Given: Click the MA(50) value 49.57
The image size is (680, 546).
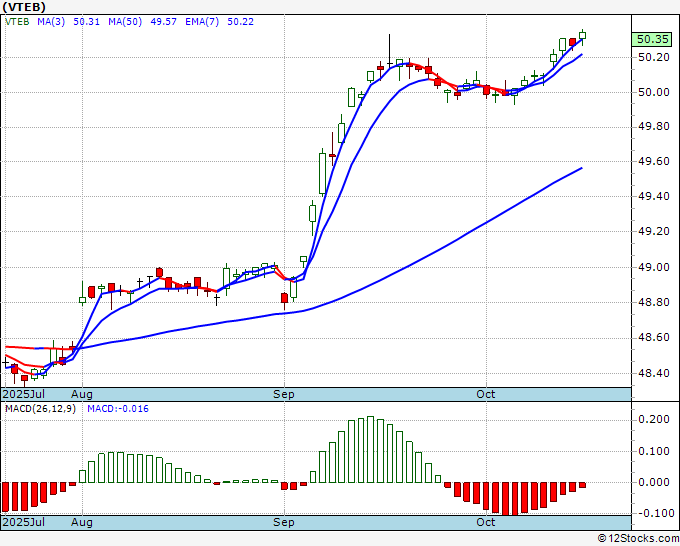Looking at the screenshot, I should [163, 22].
